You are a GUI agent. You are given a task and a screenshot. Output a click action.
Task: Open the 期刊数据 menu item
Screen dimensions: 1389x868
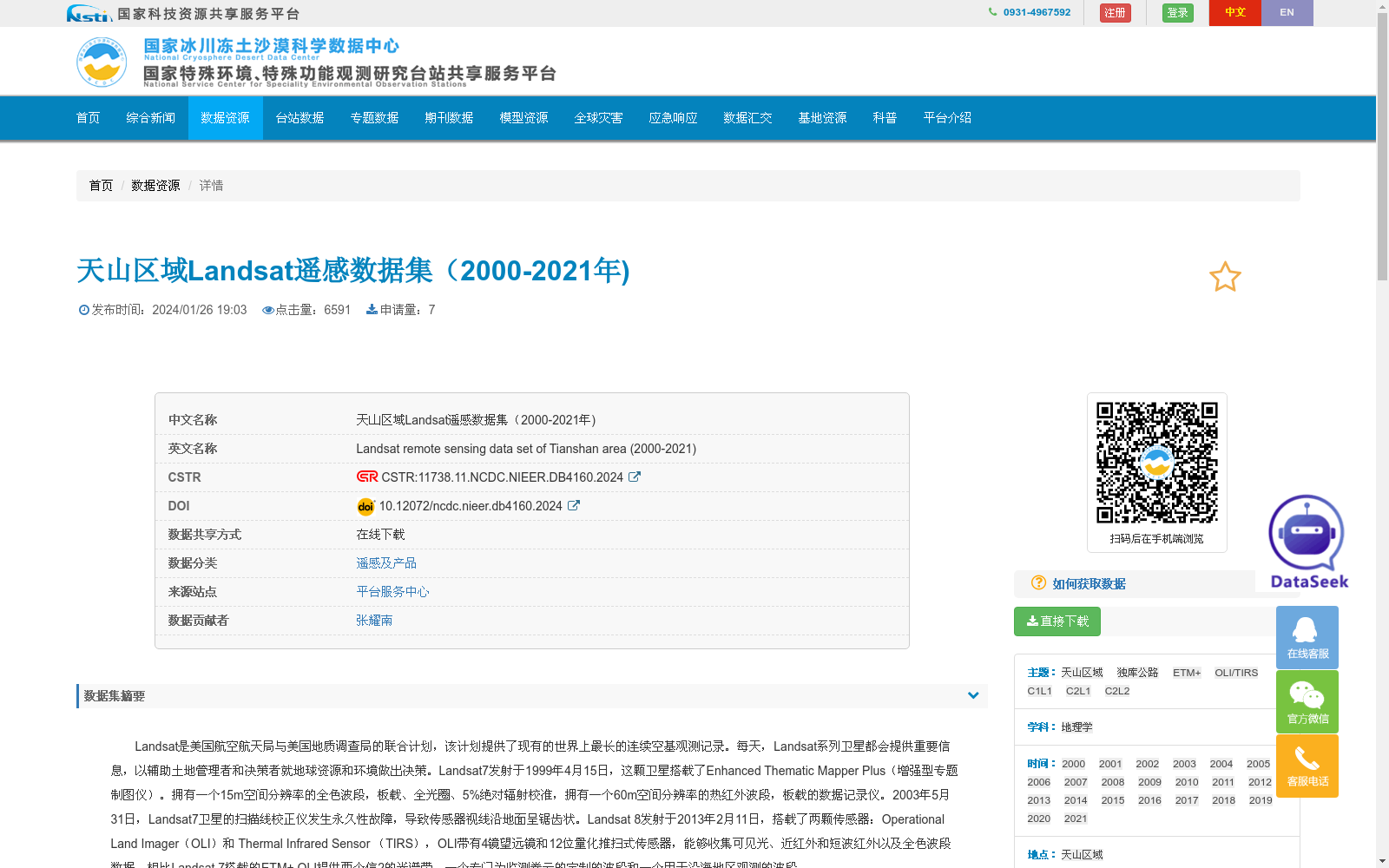pyautogui.click(x=450, y=118)
